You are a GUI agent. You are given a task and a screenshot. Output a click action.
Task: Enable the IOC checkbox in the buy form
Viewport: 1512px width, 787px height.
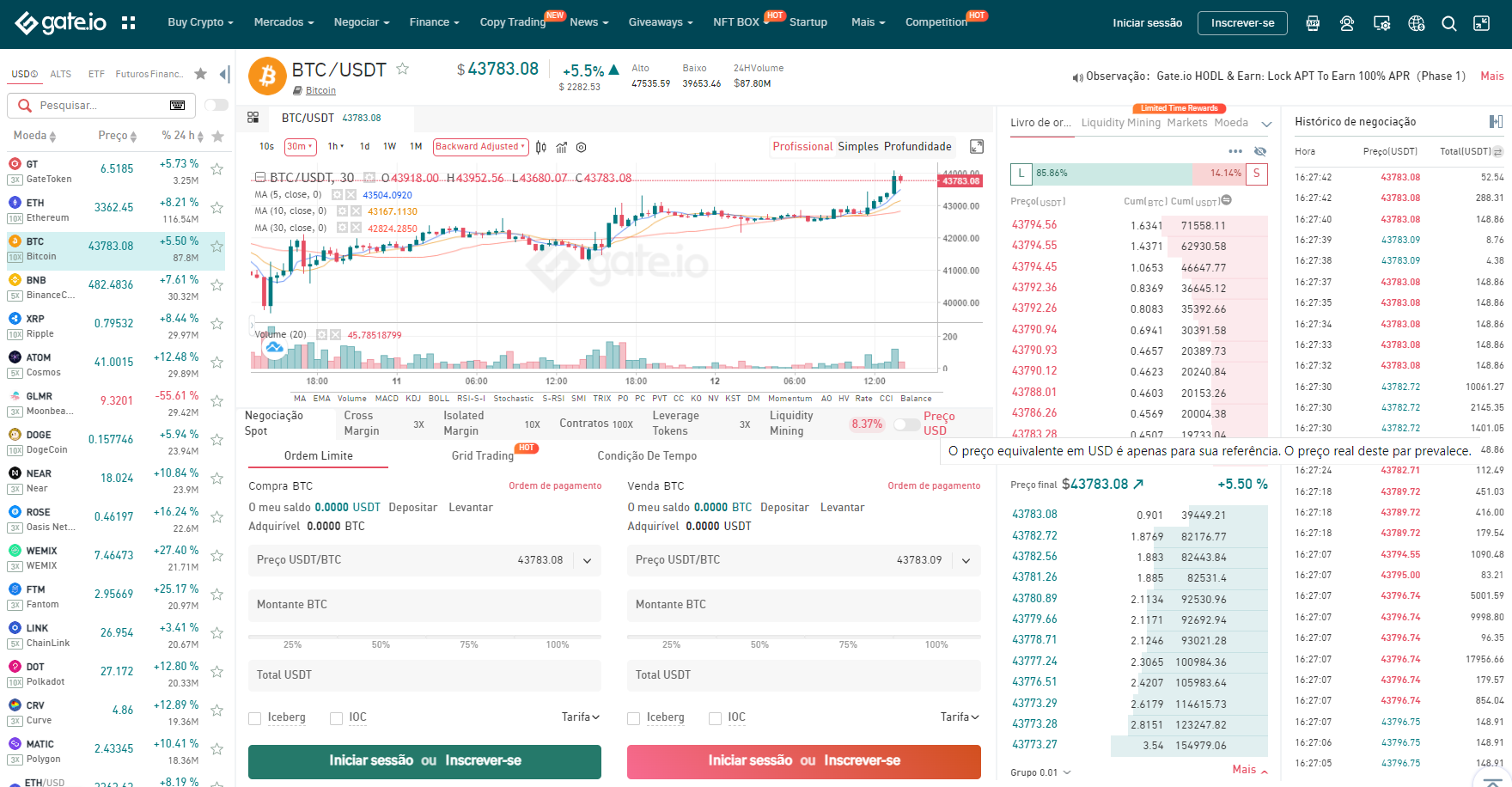(336, 718)
